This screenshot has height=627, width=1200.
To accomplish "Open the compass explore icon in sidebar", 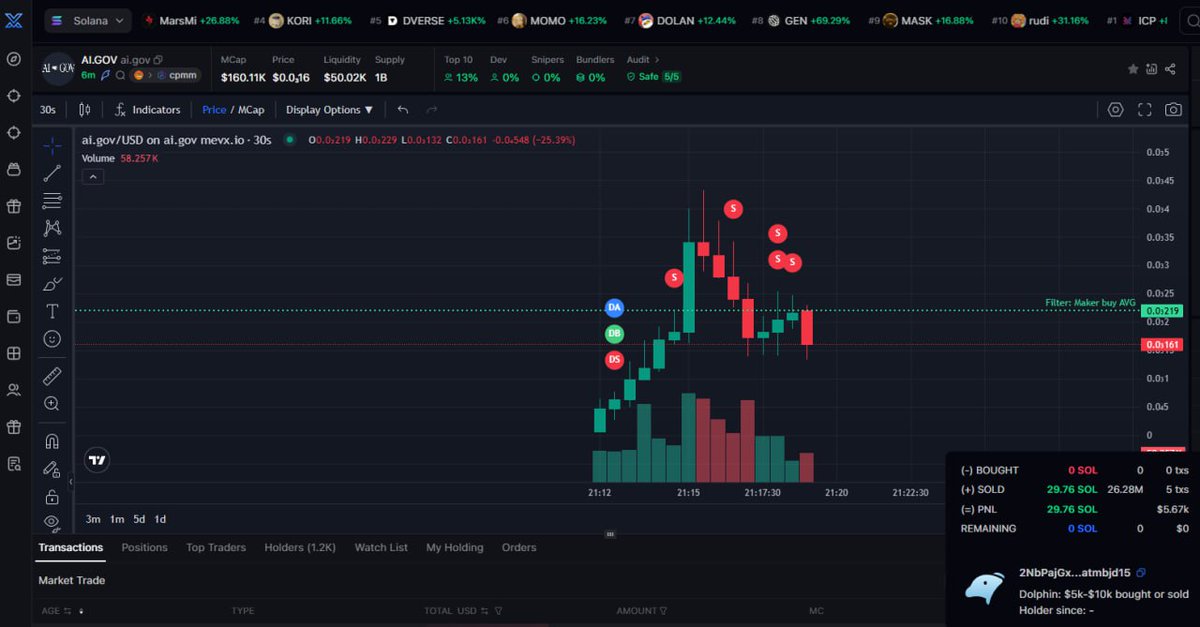I will click(14, 59).
